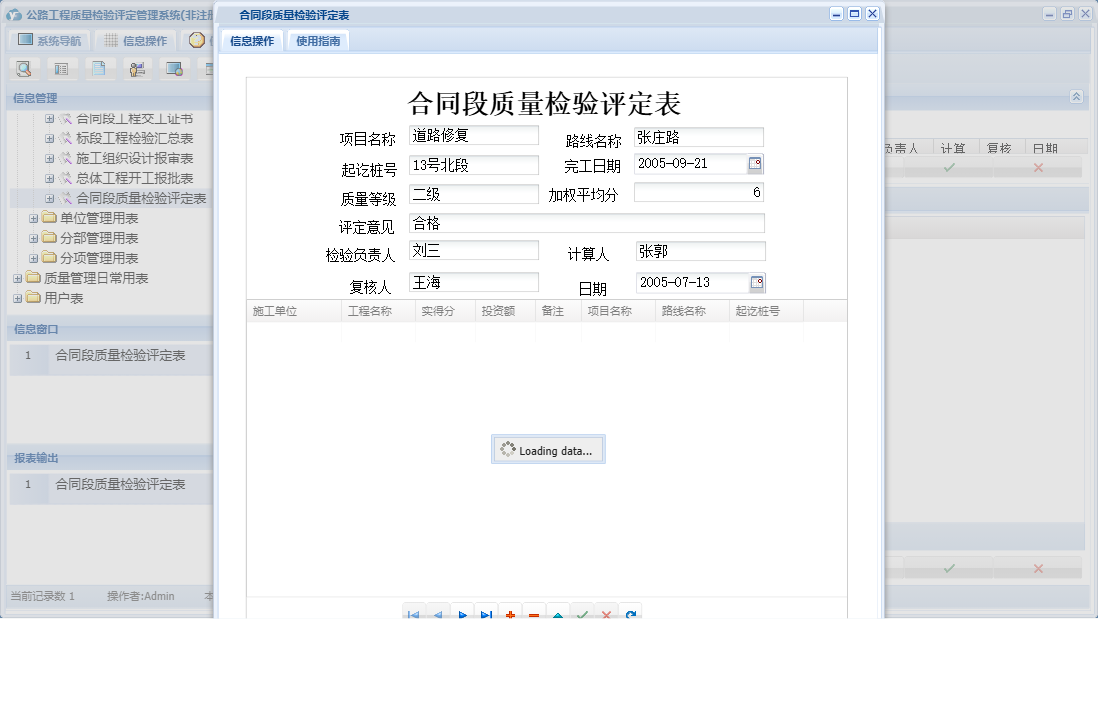1098x711 pixels.
Task: Switch to the 使用指南 tab
Action: coord(318,41)
